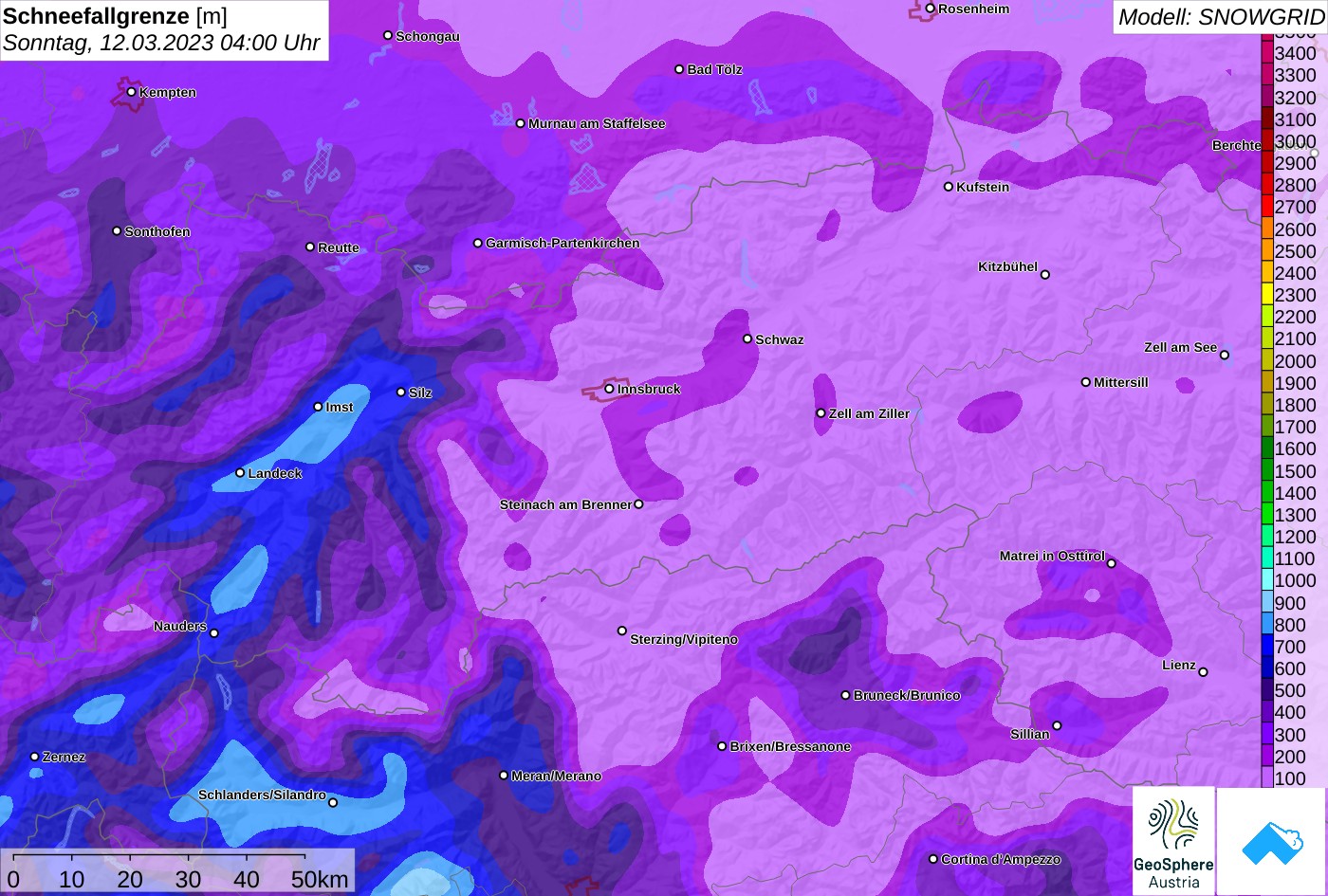Click the Brixen/Bressanone label
1328x896 pixels.
click(790, 746)
